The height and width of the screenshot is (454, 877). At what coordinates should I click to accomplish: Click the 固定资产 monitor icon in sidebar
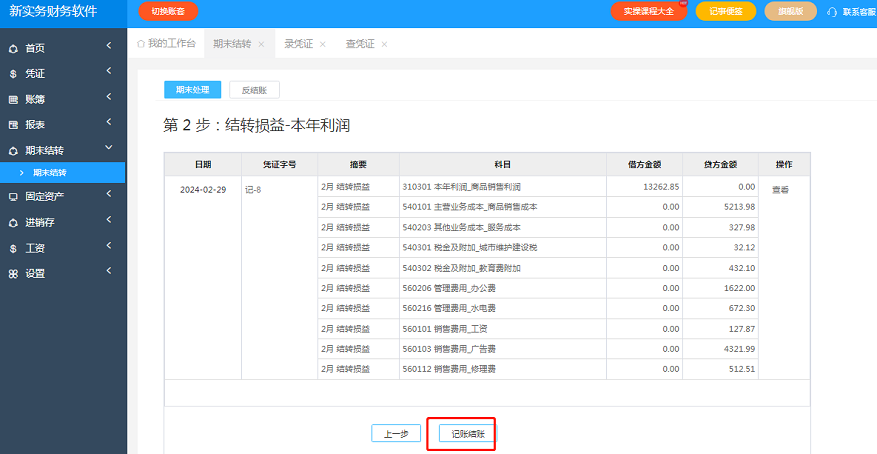tap(13, 197)
